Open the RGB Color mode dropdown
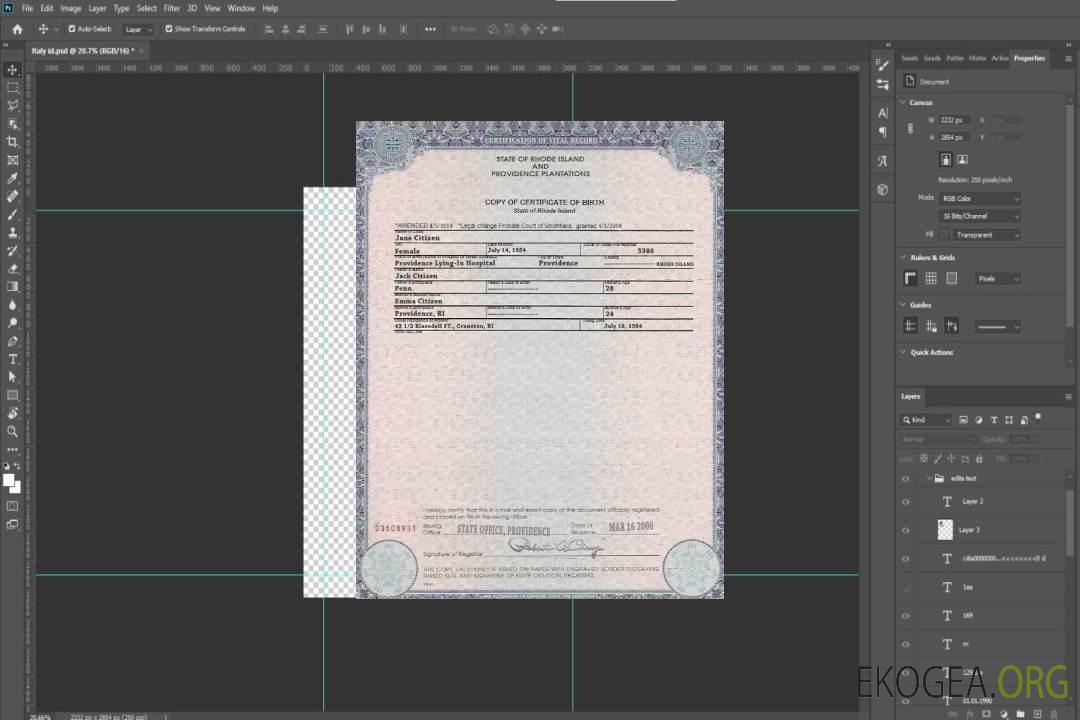The height and width of the screenshot is (720, 1080). pos(979,198)
